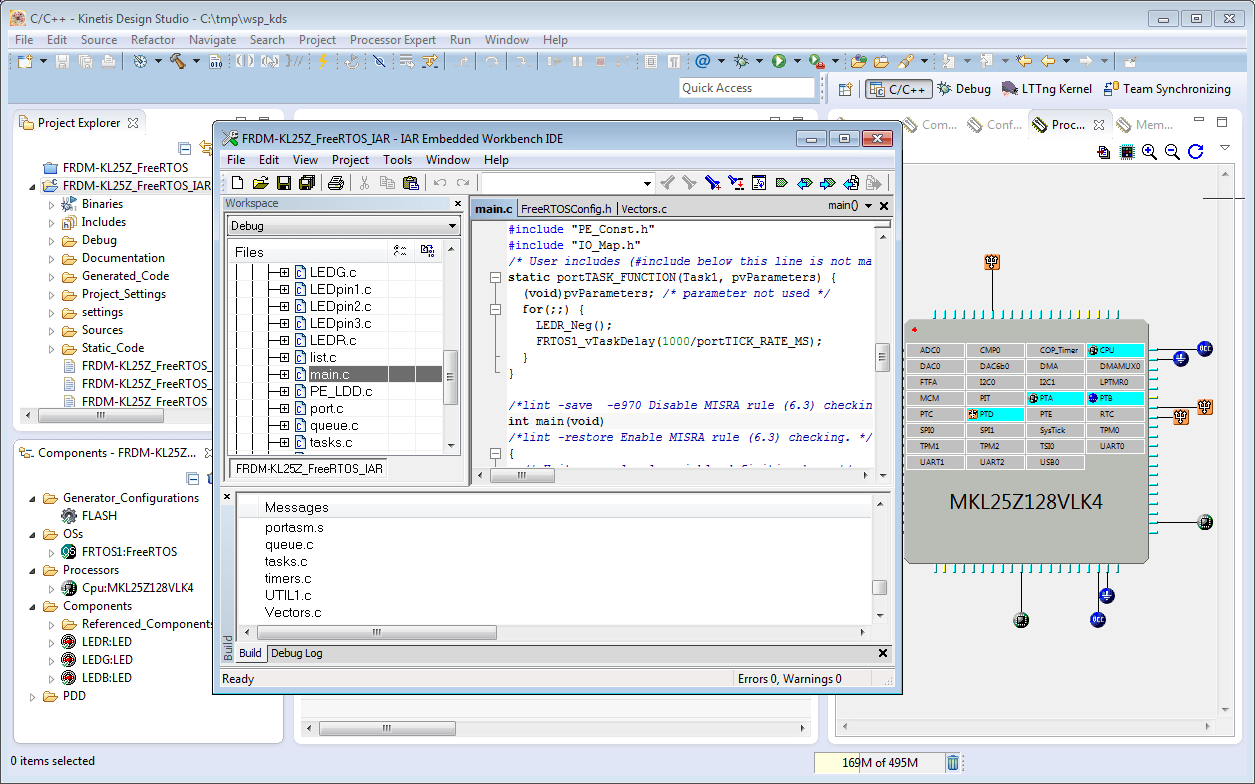1255x784 pixels.
Task: Open the Debug Log tab
Action: 297,653
